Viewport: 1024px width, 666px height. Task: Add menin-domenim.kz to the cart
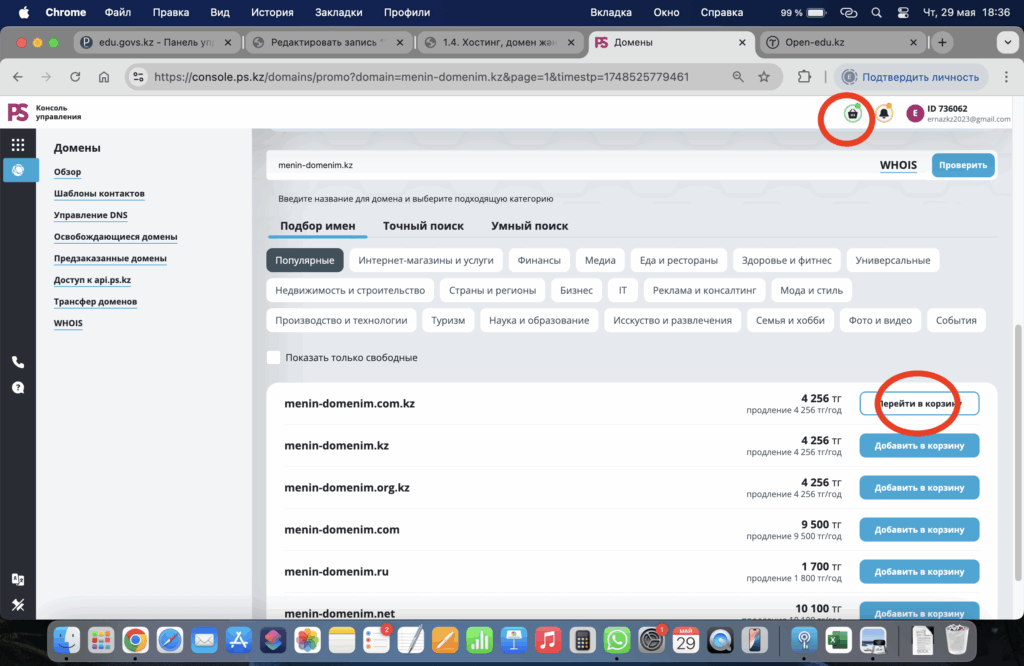(918, 445)
